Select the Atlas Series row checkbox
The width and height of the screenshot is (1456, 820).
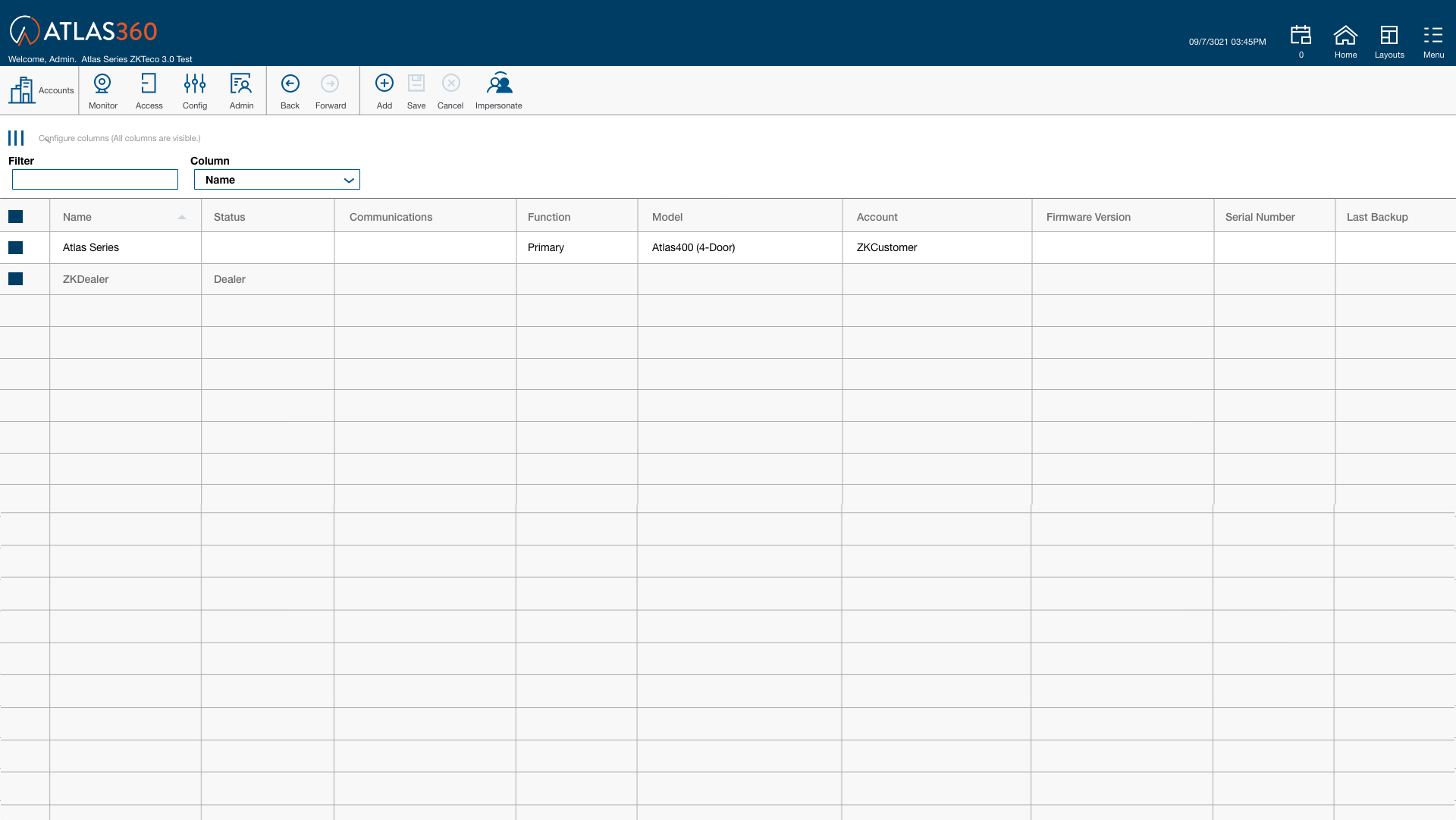pos(16,247)
